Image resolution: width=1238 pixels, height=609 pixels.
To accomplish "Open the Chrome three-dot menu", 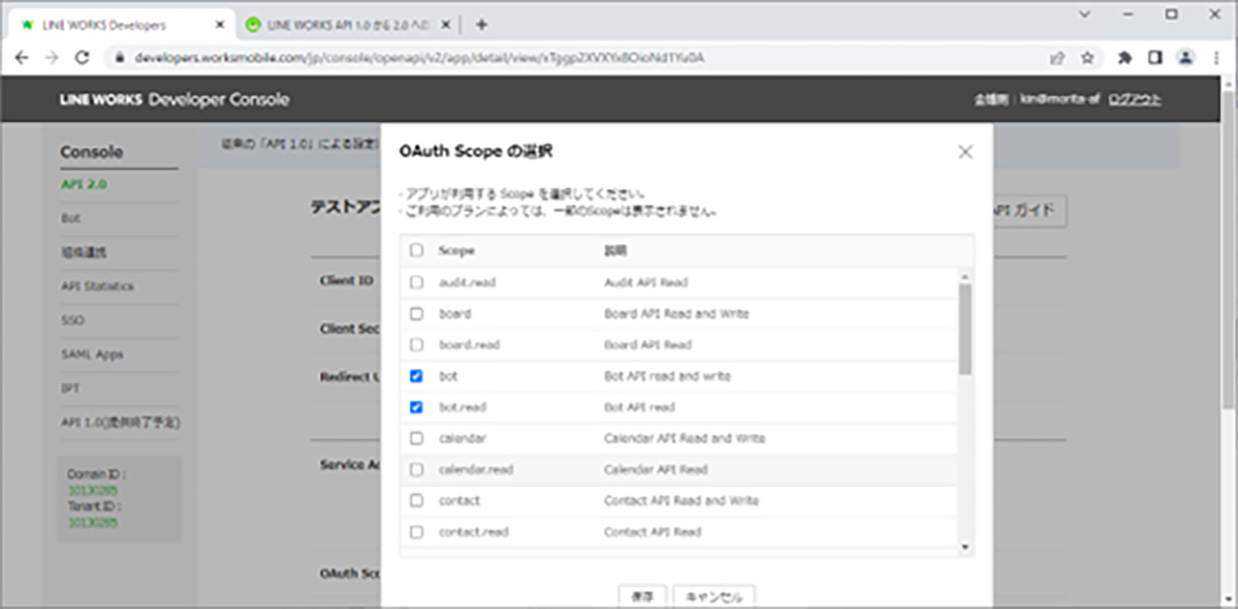I will pos(1216,58).
